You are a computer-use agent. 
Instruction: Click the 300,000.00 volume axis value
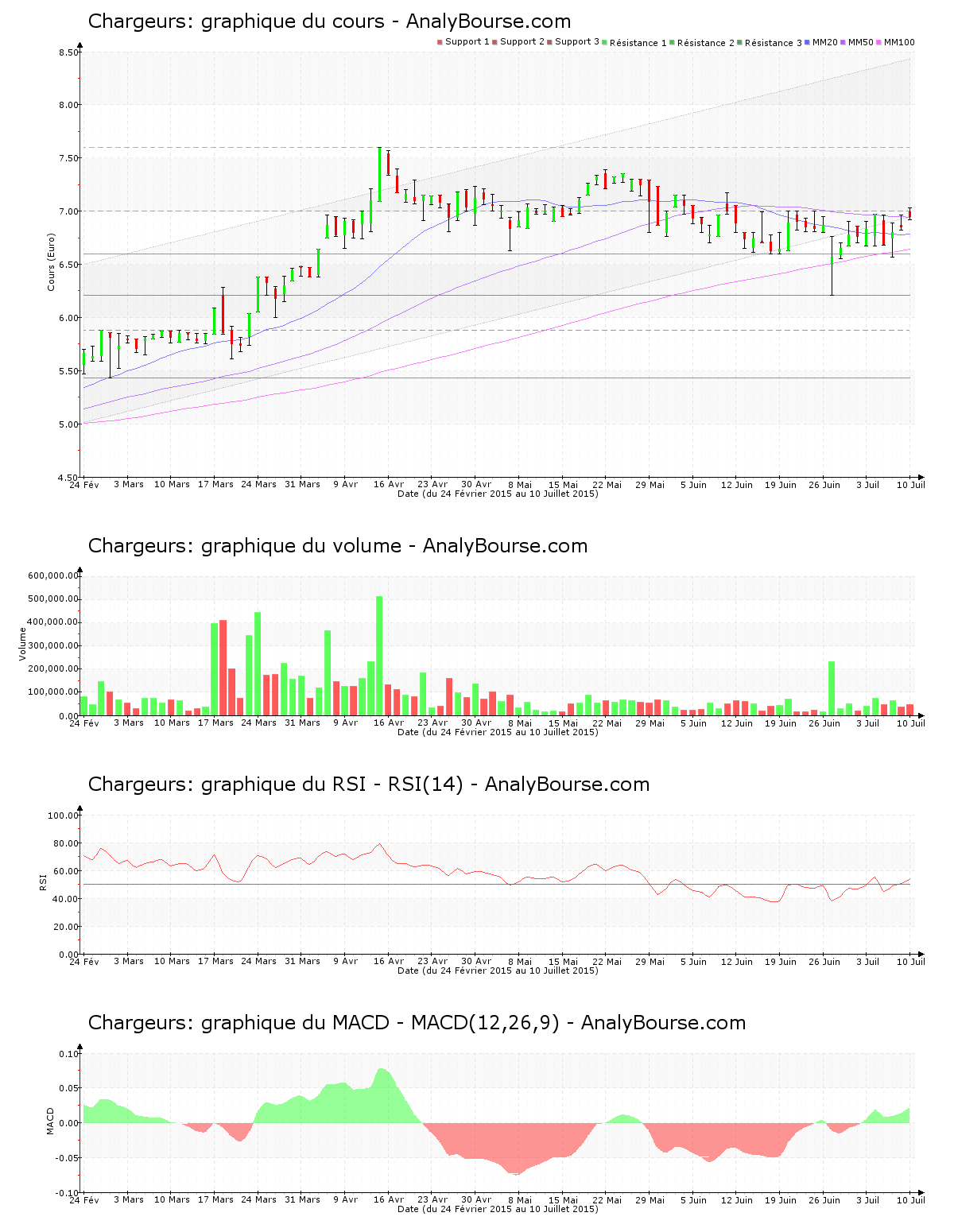coord(53,645)
